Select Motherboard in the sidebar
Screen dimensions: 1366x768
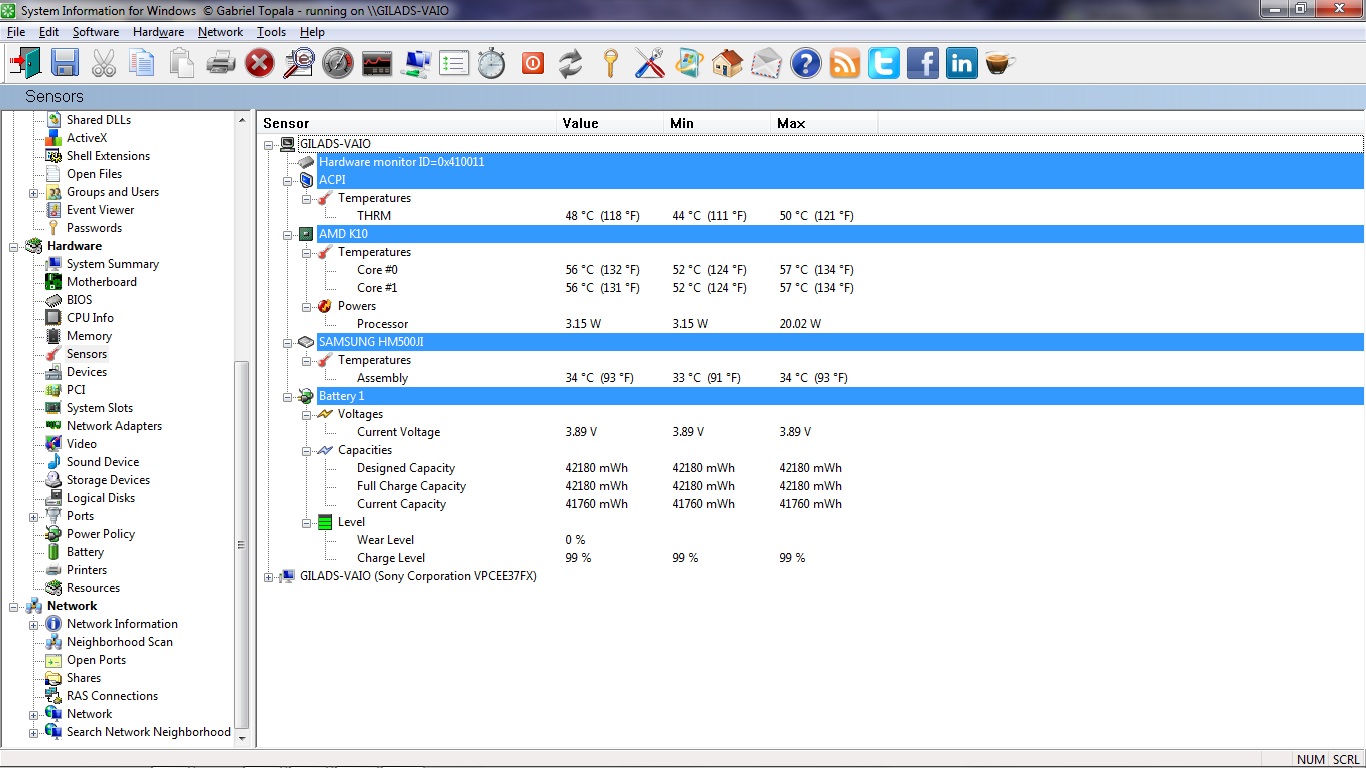101,282
